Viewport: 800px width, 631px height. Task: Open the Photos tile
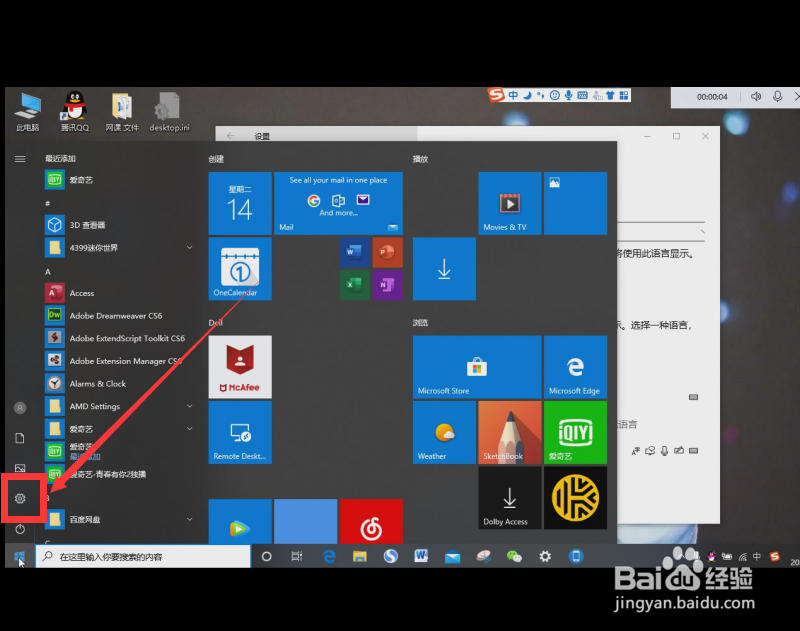(576, 203)
